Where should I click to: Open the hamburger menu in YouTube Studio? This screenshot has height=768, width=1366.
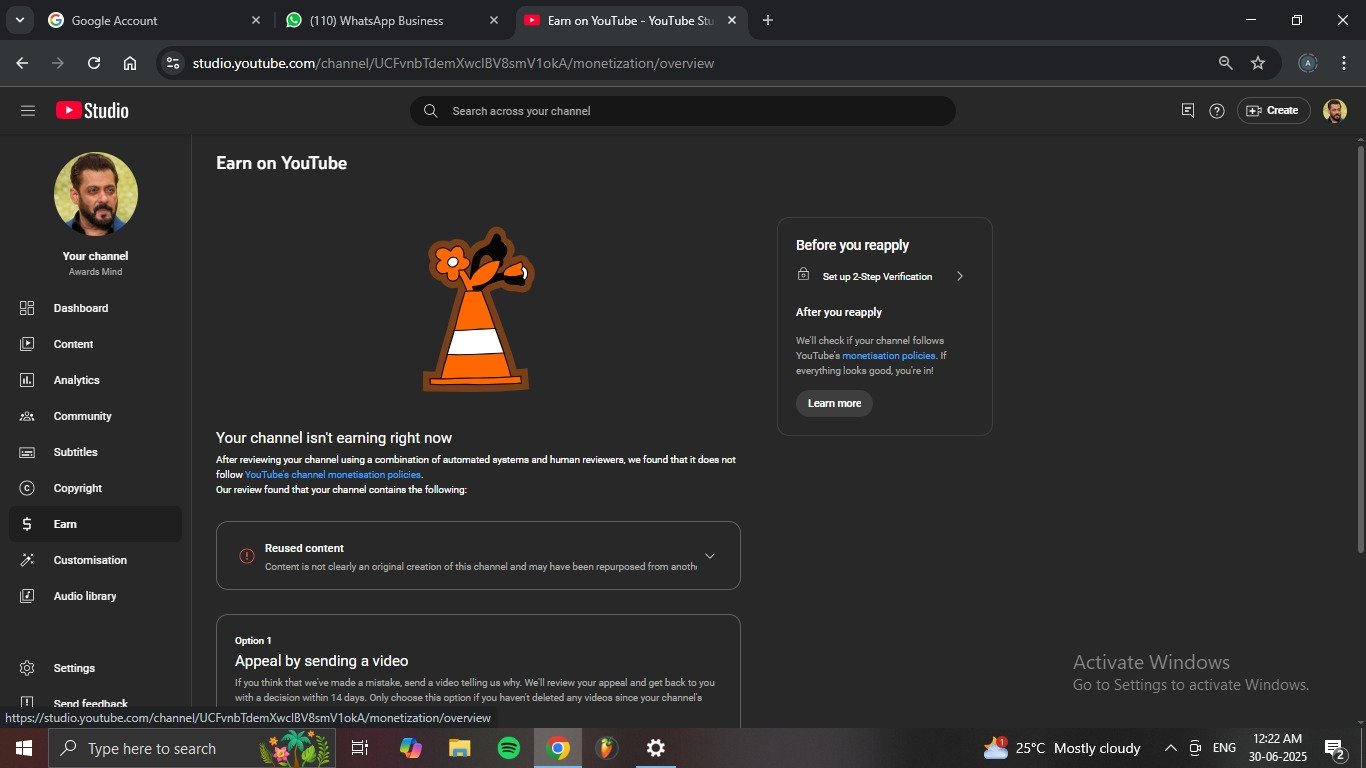click(x=28, y=111)
